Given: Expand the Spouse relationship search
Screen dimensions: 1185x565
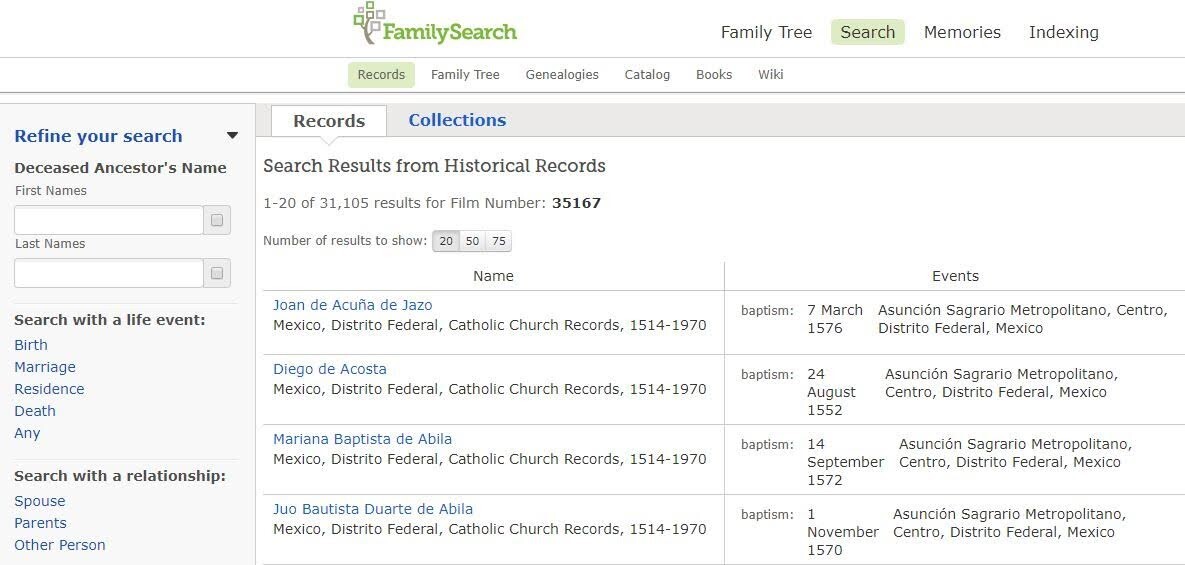Looking at the screenshot, I should (40, 501).
